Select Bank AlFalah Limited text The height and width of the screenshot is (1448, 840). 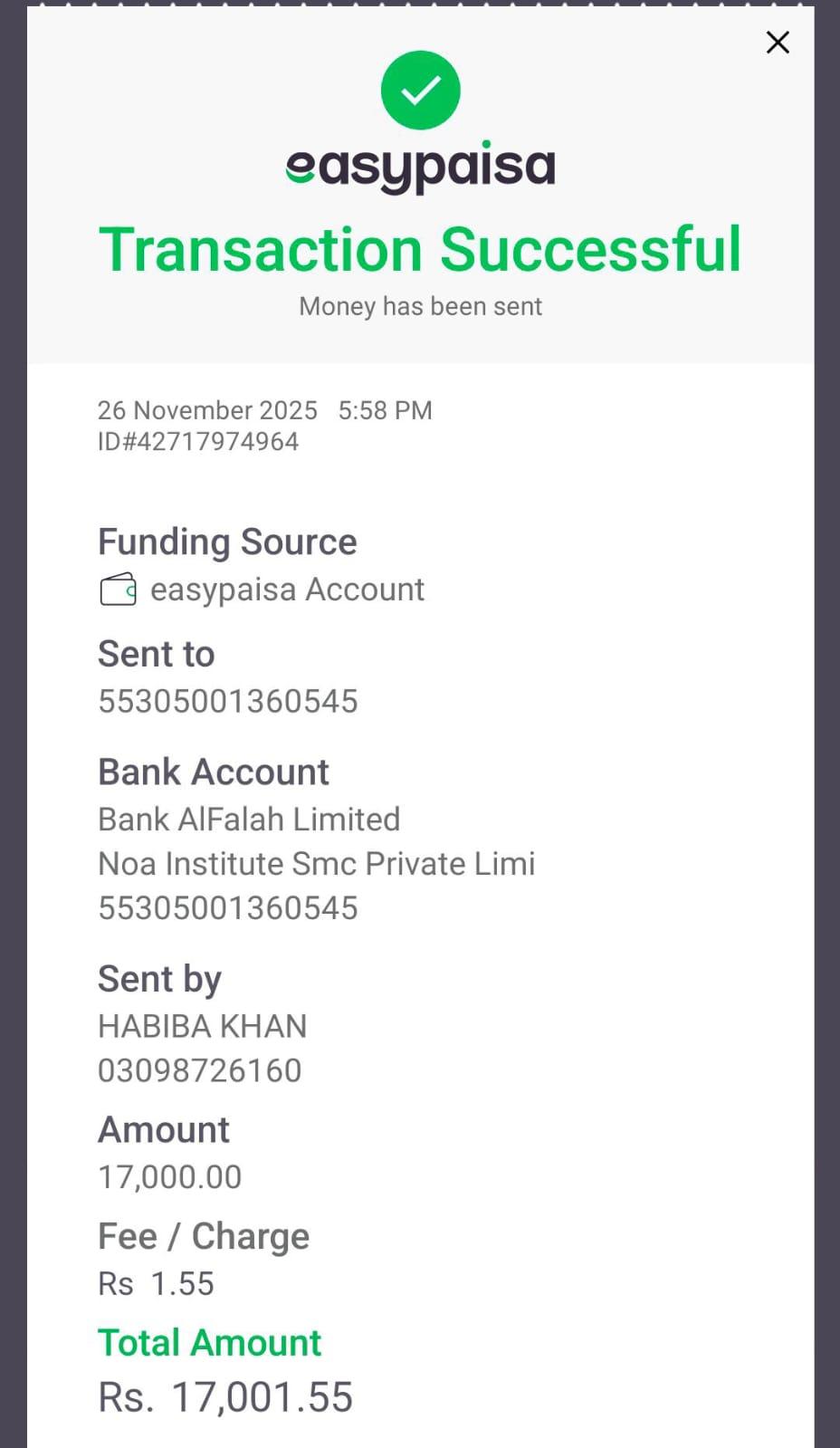pyautogui.click(x=249, y=819)
